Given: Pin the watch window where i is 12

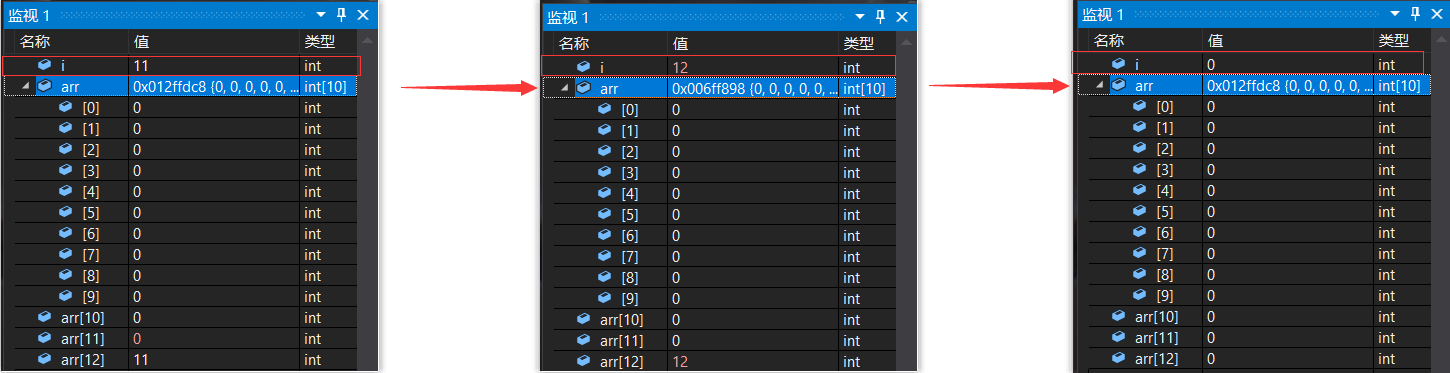Looking at the screenshot, I should (880, 17).
